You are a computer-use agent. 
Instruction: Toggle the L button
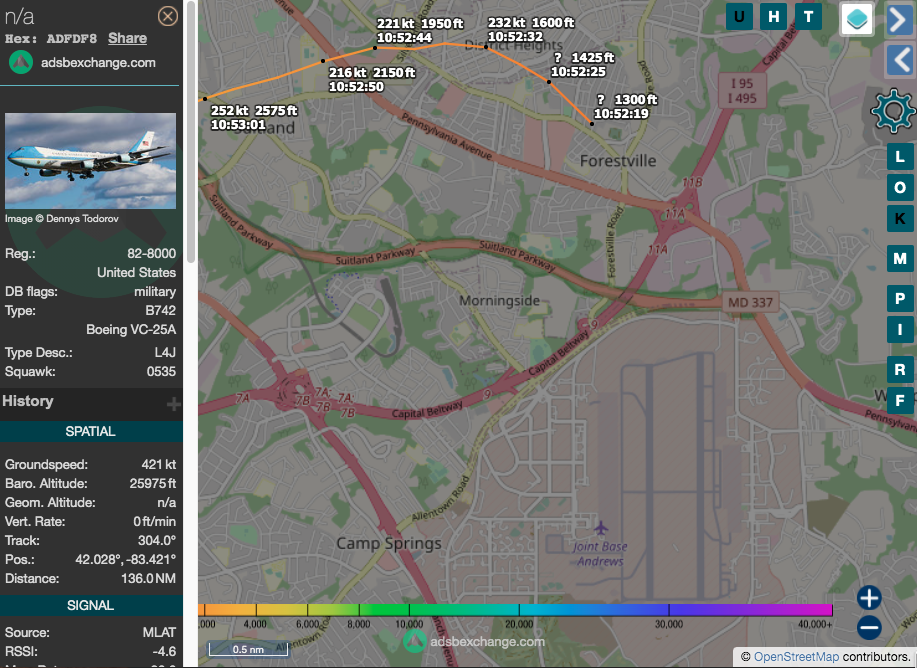(899, 157)
